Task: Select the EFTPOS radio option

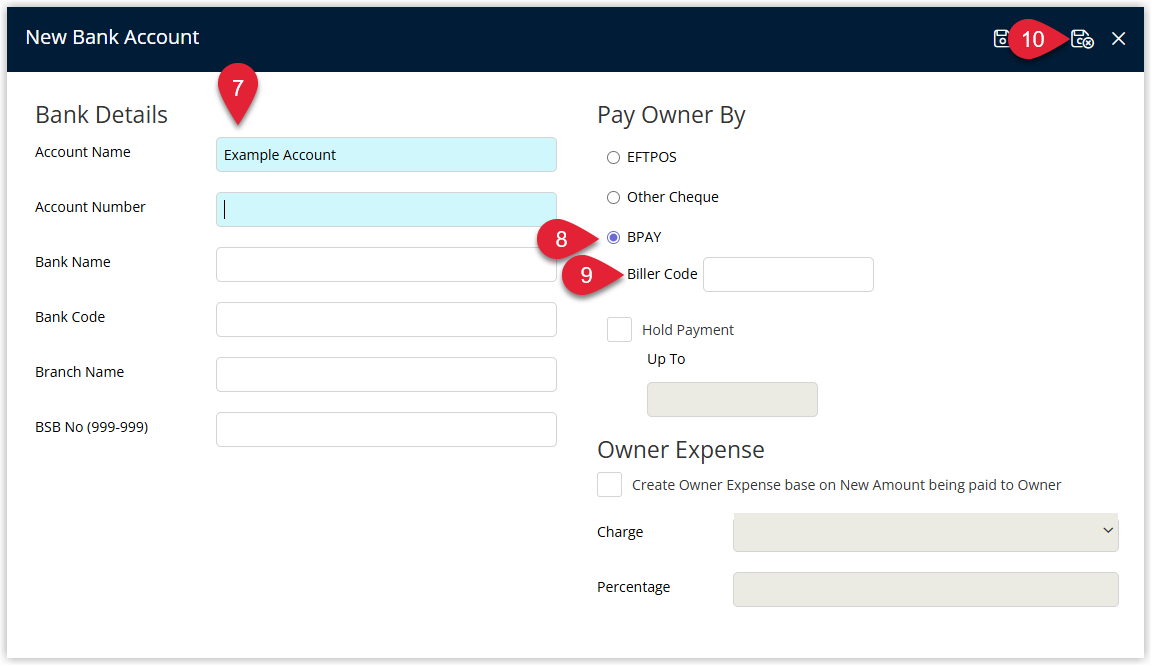Action: point(613,157)
